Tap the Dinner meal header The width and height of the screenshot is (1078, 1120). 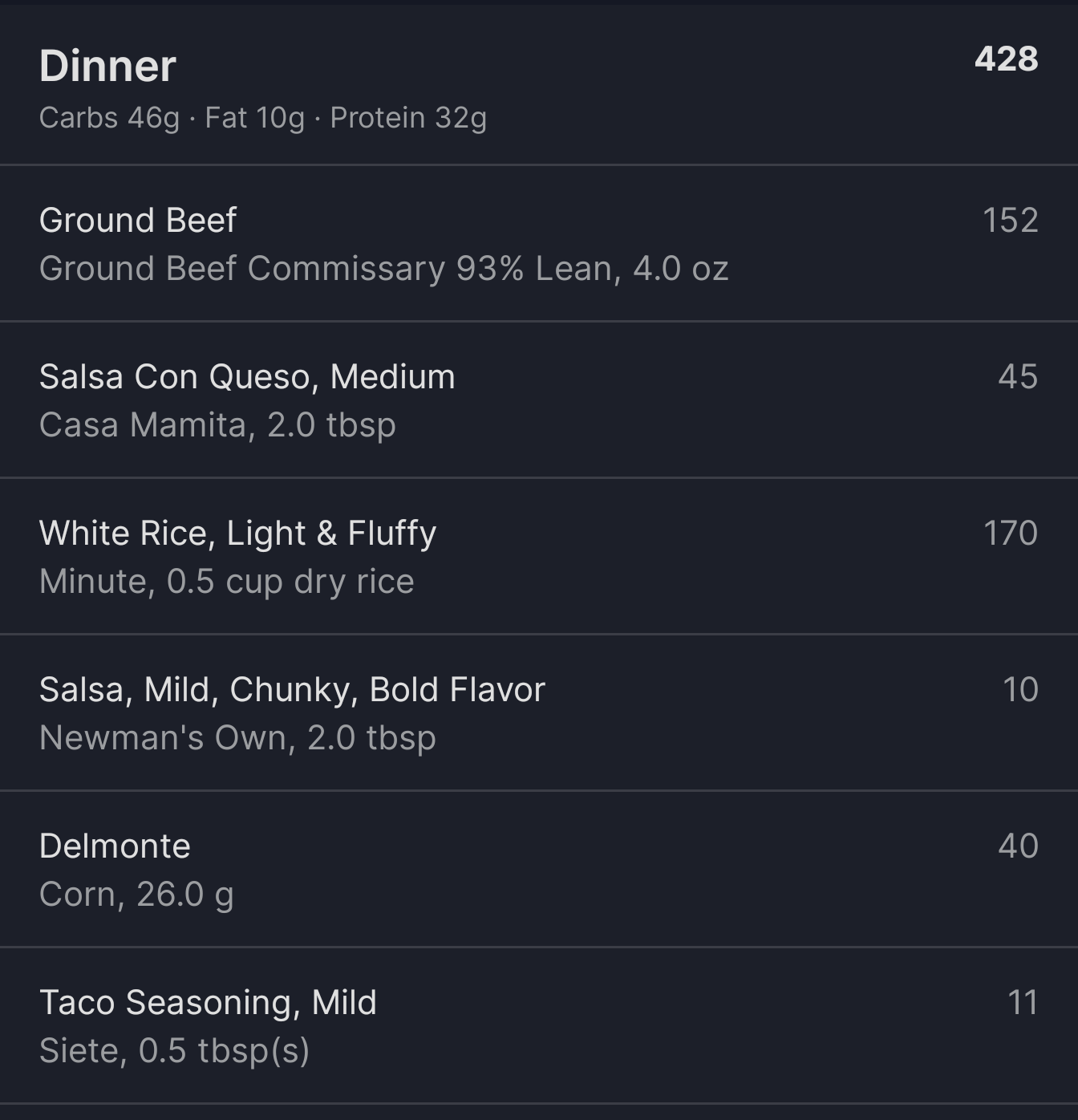(x=107, y=66)
